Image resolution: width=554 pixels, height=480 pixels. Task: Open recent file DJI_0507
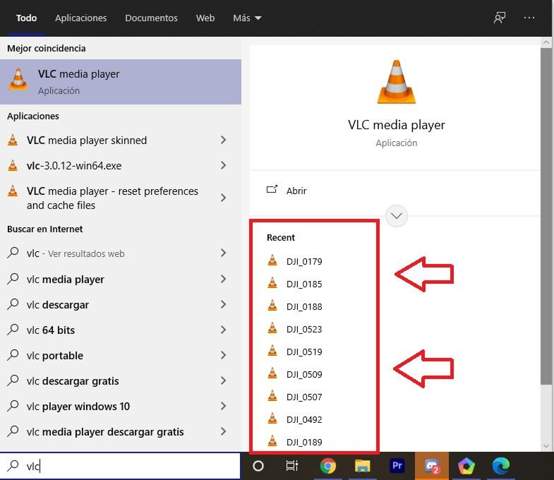pyautogui.click(x=304, y=397)
